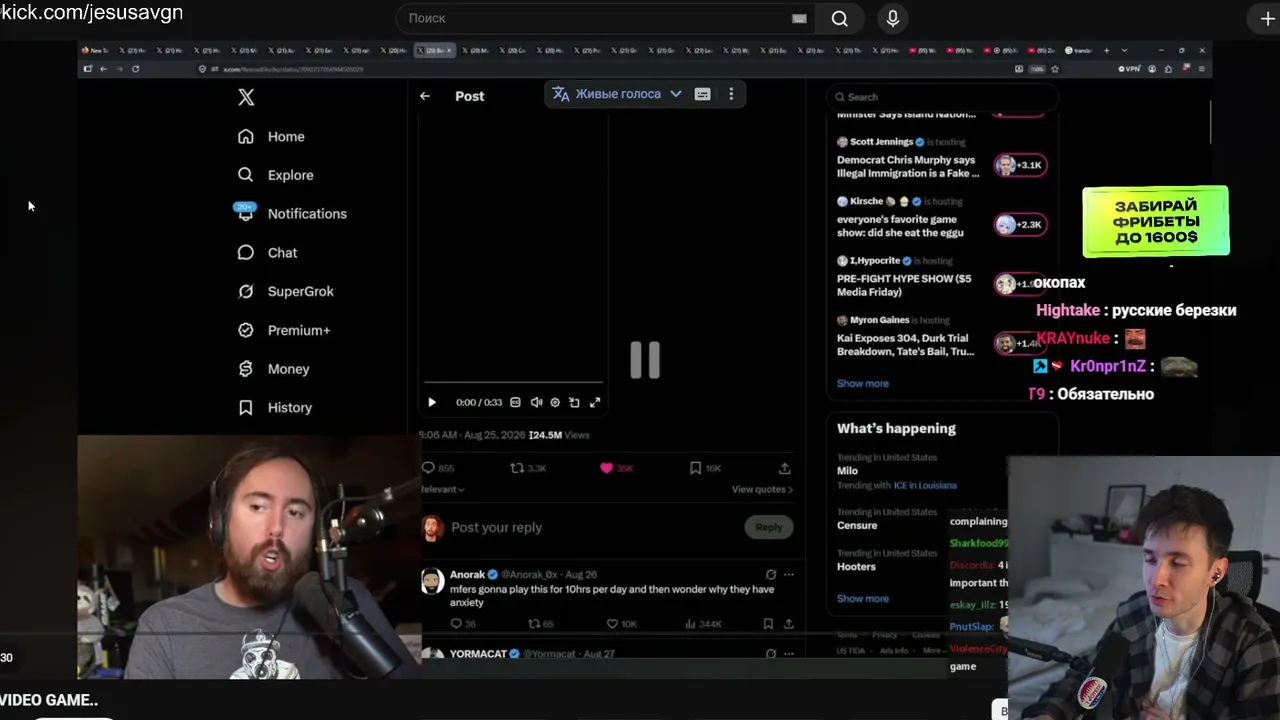Open Scott Jennings live space
1280x720 pixels.
pos(941,158)
